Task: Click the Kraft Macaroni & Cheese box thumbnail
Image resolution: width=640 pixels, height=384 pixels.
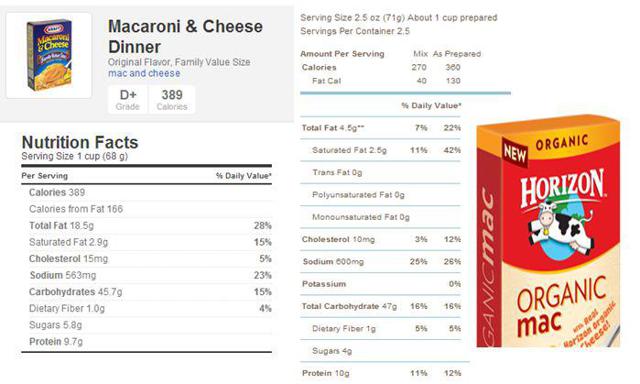Action: coord(49,55)
